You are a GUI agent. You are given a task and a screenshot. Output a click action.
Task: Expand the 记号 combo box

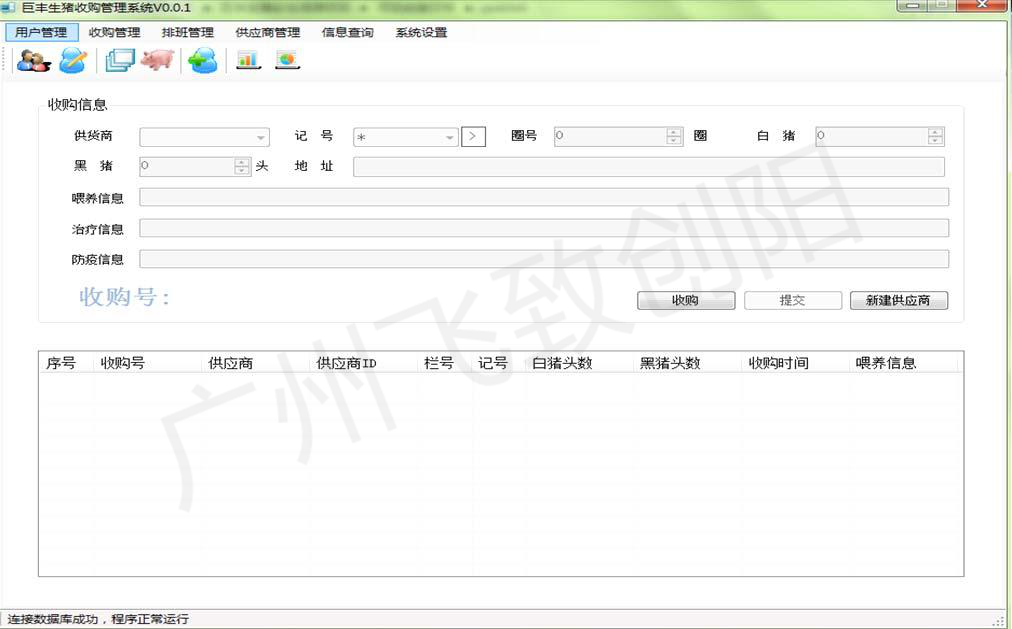450,138
